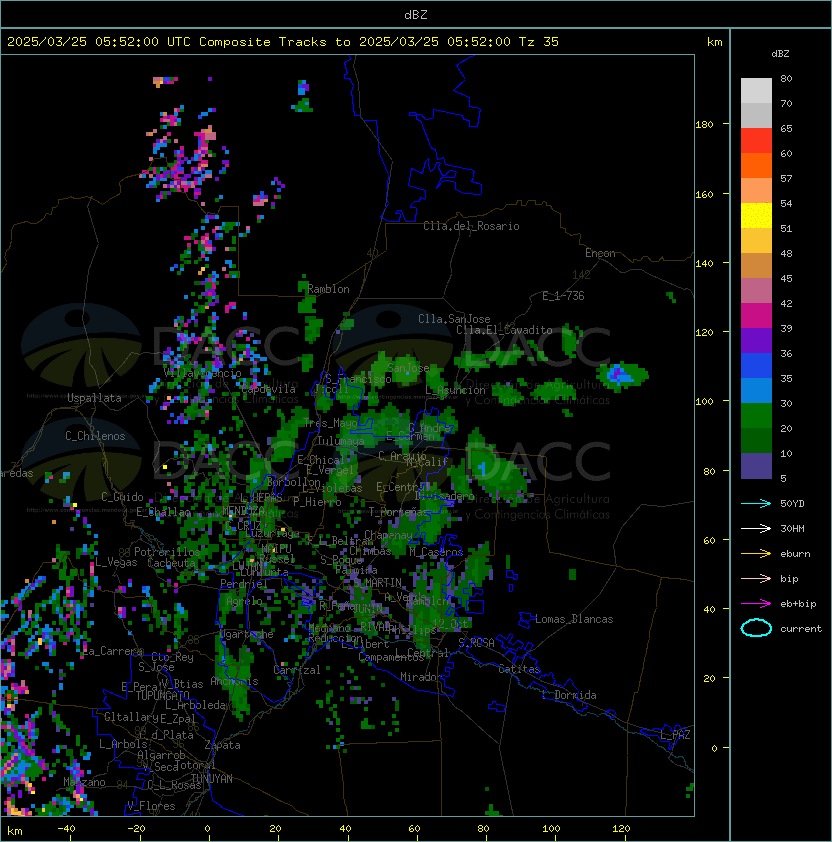This screenshot has height=842, width=832.
Task: Click the 'Tulumaya' map label
Action: [341, 441]
